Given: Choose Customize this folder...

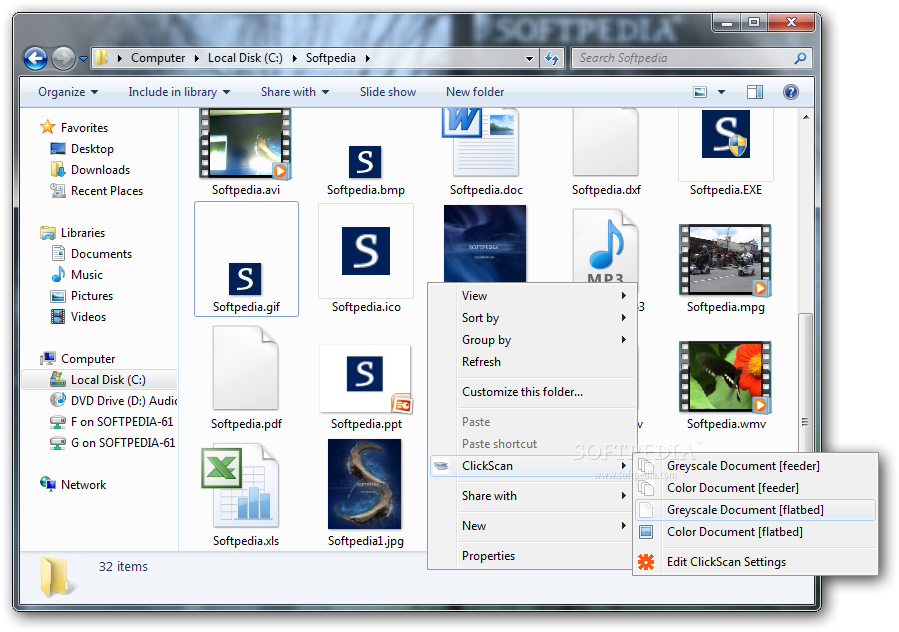Looking at the screenshot, I should coord(533,392).
